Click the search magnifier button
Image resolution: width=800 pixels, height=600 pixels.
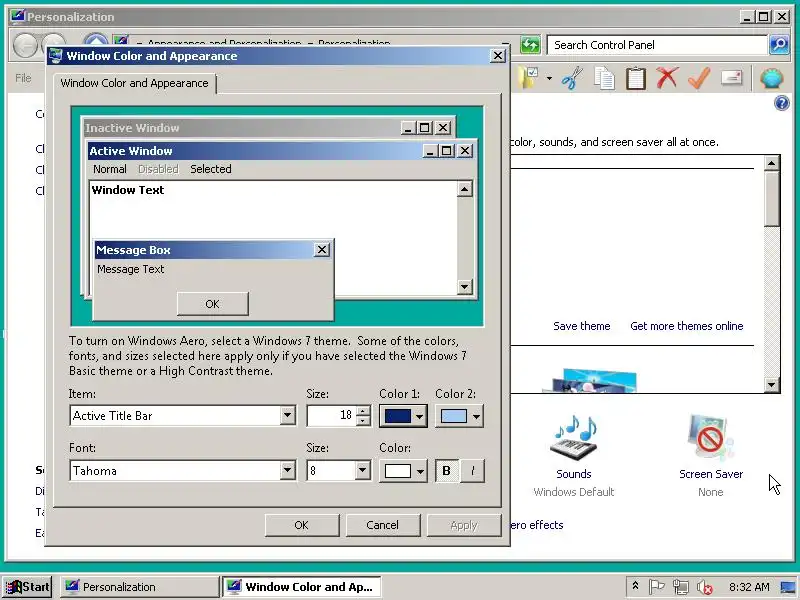tap(779, 45)
